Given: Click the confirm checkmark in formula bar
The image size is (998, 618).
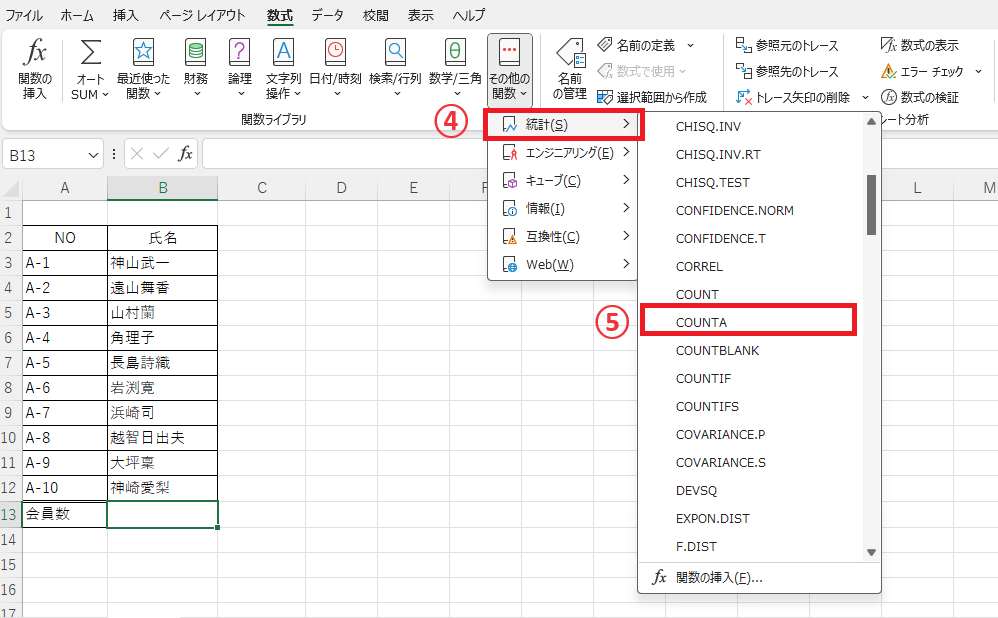Looking at the screenshot, I should point(161,154).
